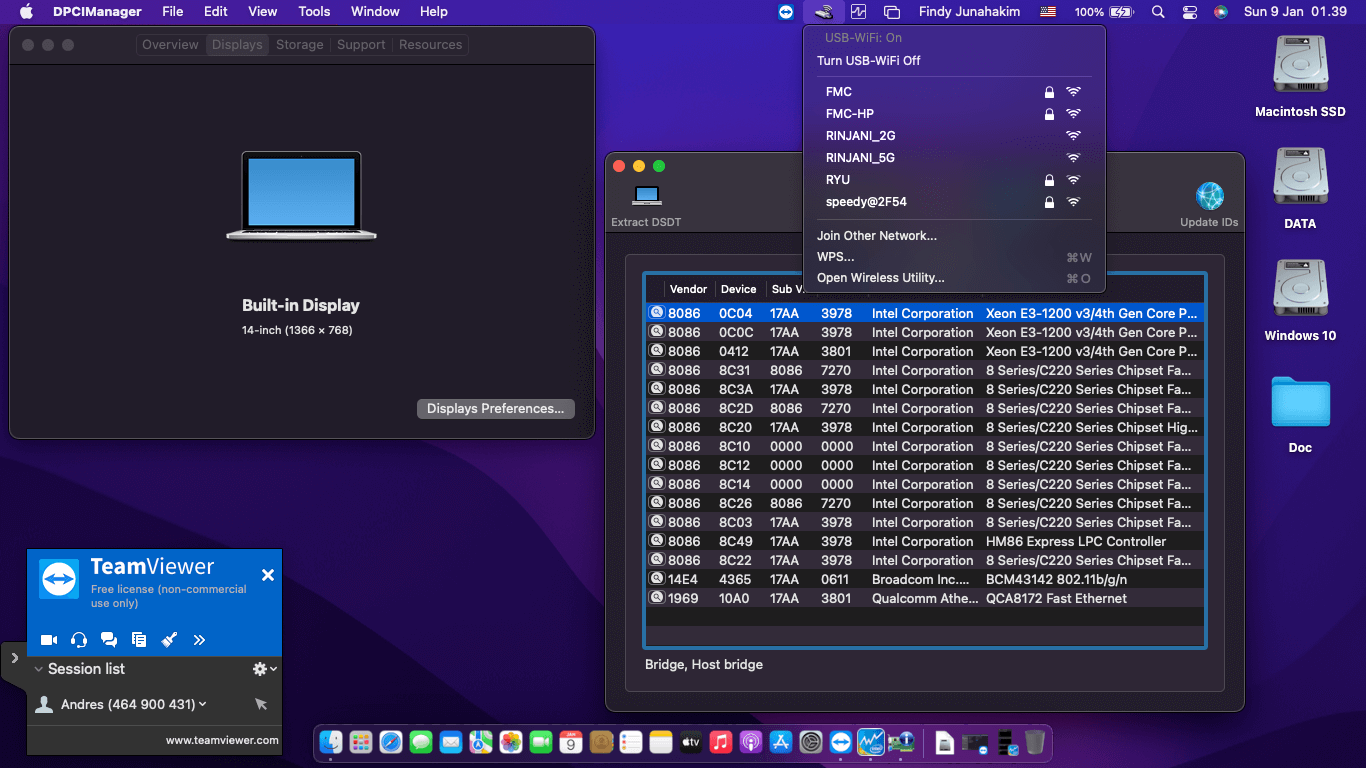Click the Spotlight search menu bar icon

coord(1158,12)
